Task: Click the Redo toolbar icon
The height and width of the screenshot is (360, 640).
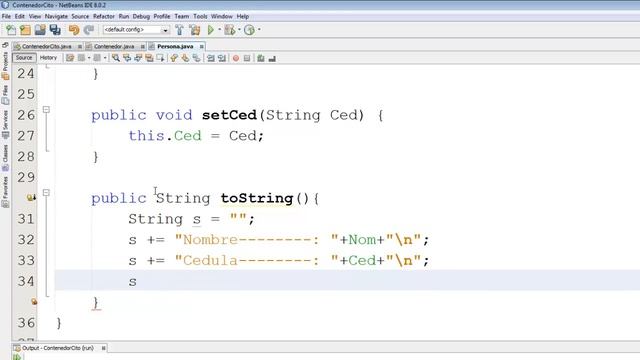Action: (x=88, y=30)
